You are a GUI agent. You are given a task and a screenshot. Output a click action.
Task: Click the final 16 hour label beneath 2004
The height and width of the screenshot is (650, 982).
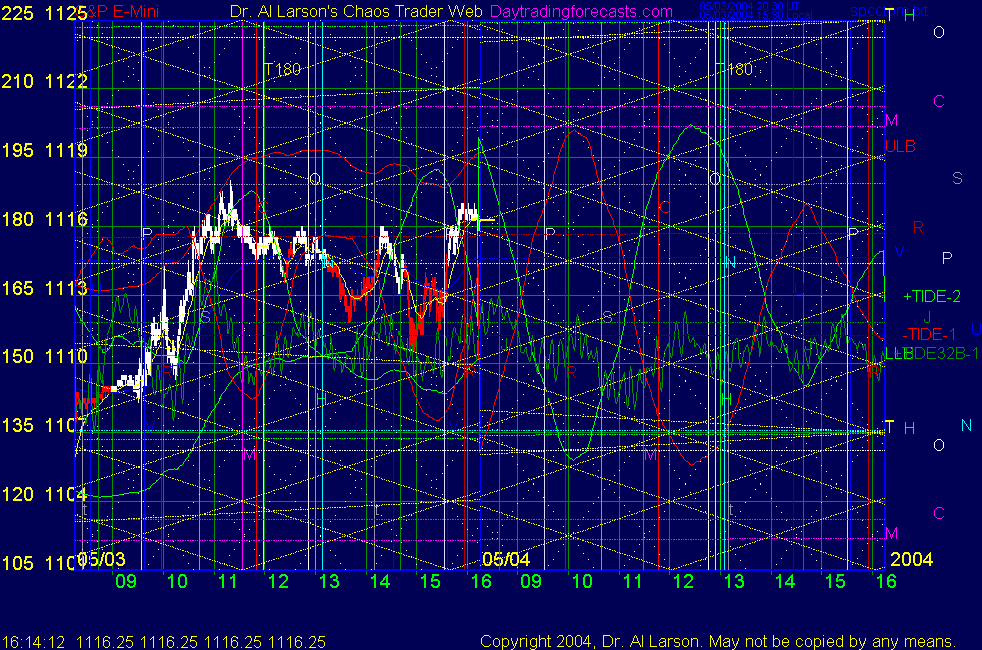pos(886,581)
